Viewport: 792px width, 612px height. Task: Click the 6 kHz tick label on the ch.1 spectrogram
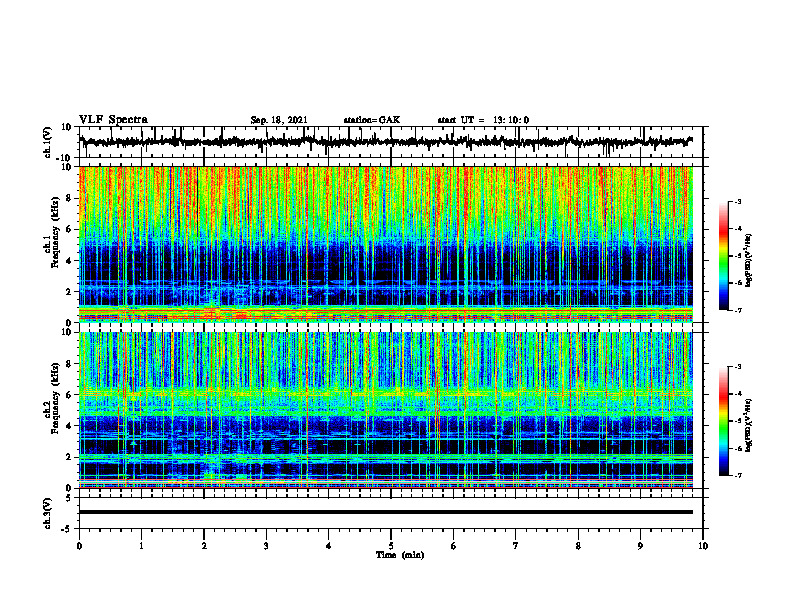tap(70, 230)
